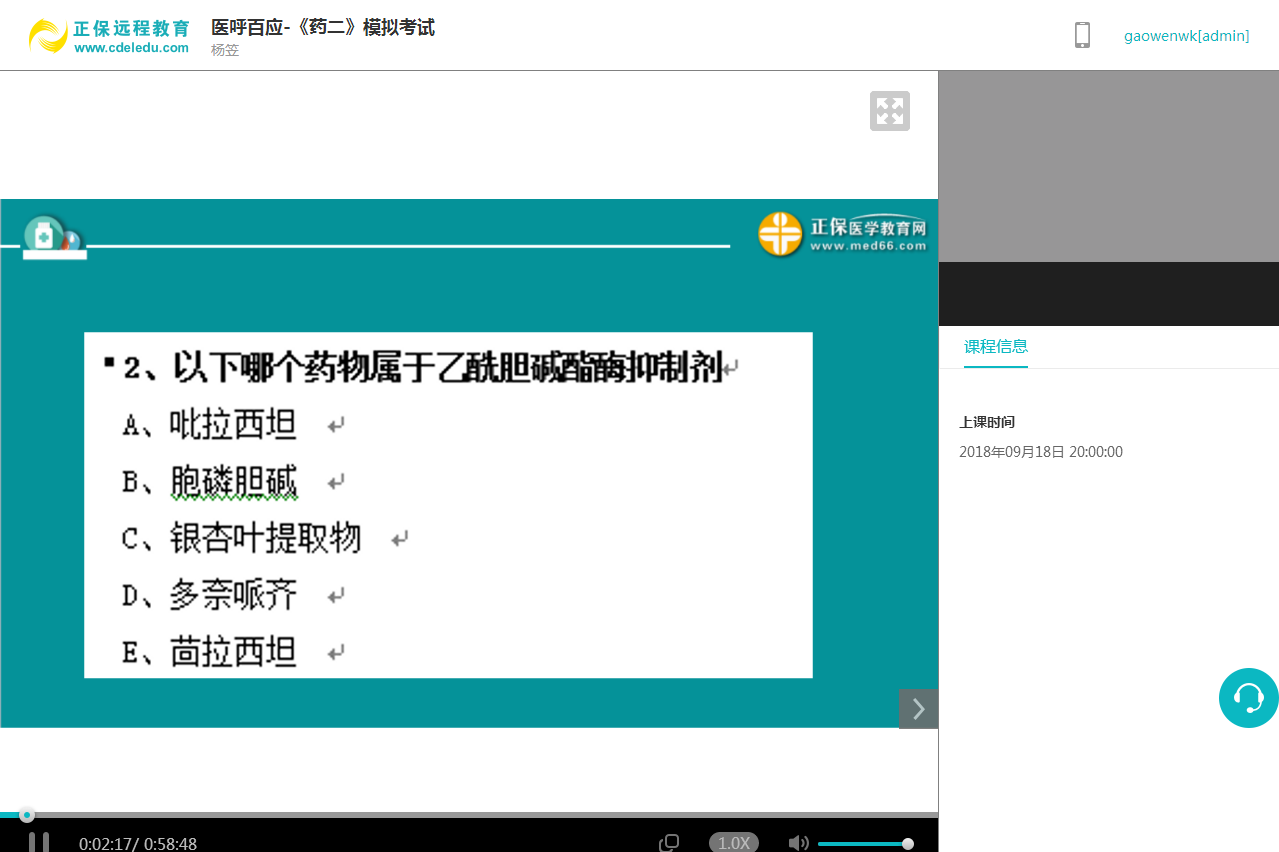Click the volume slider handle
The height and width of the screenshot is (852, 1279).
pyautogui.click(x=907, y=843)
